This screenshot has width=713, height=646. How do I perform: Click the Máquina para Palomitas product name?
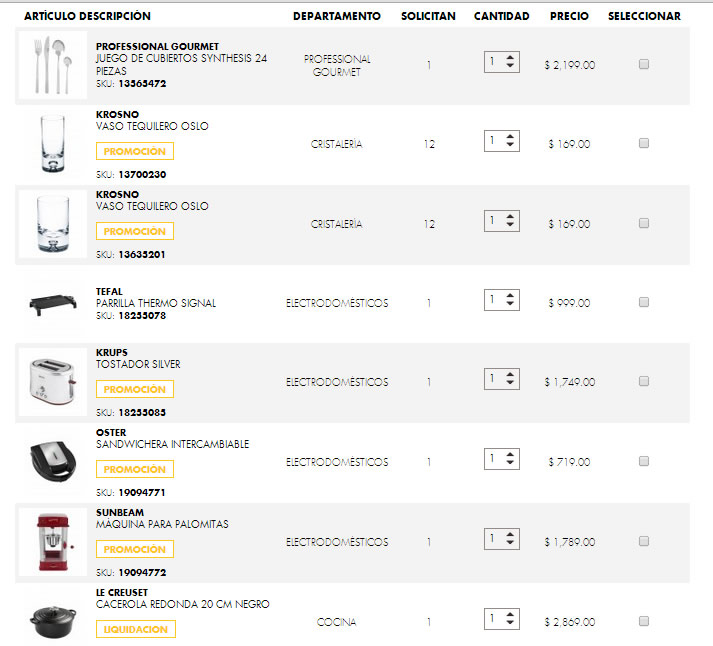coord(162,524)
